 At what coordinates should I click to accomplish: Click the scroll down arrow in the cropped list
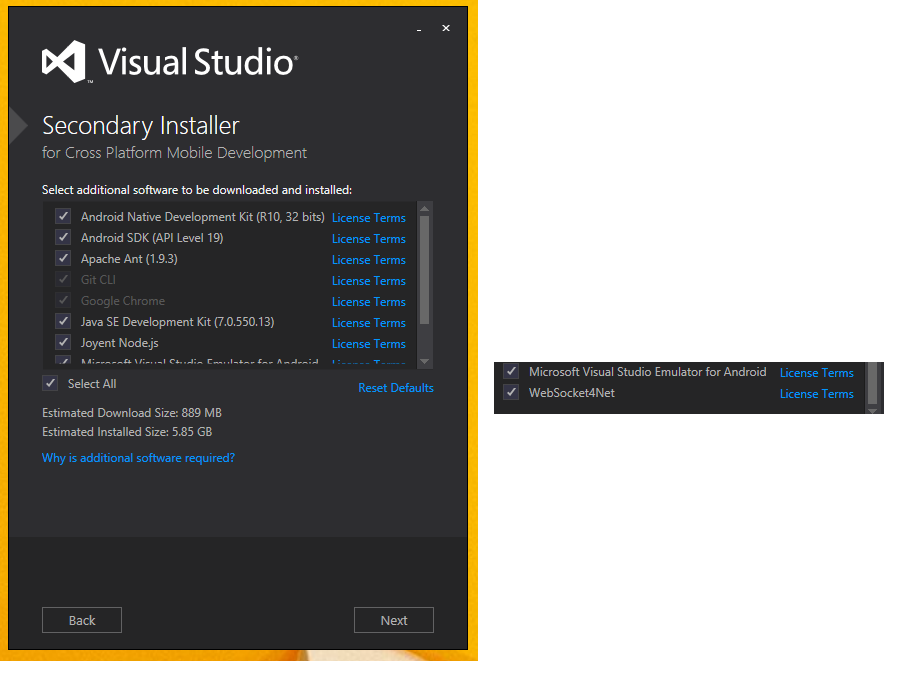tap(872, 410)
